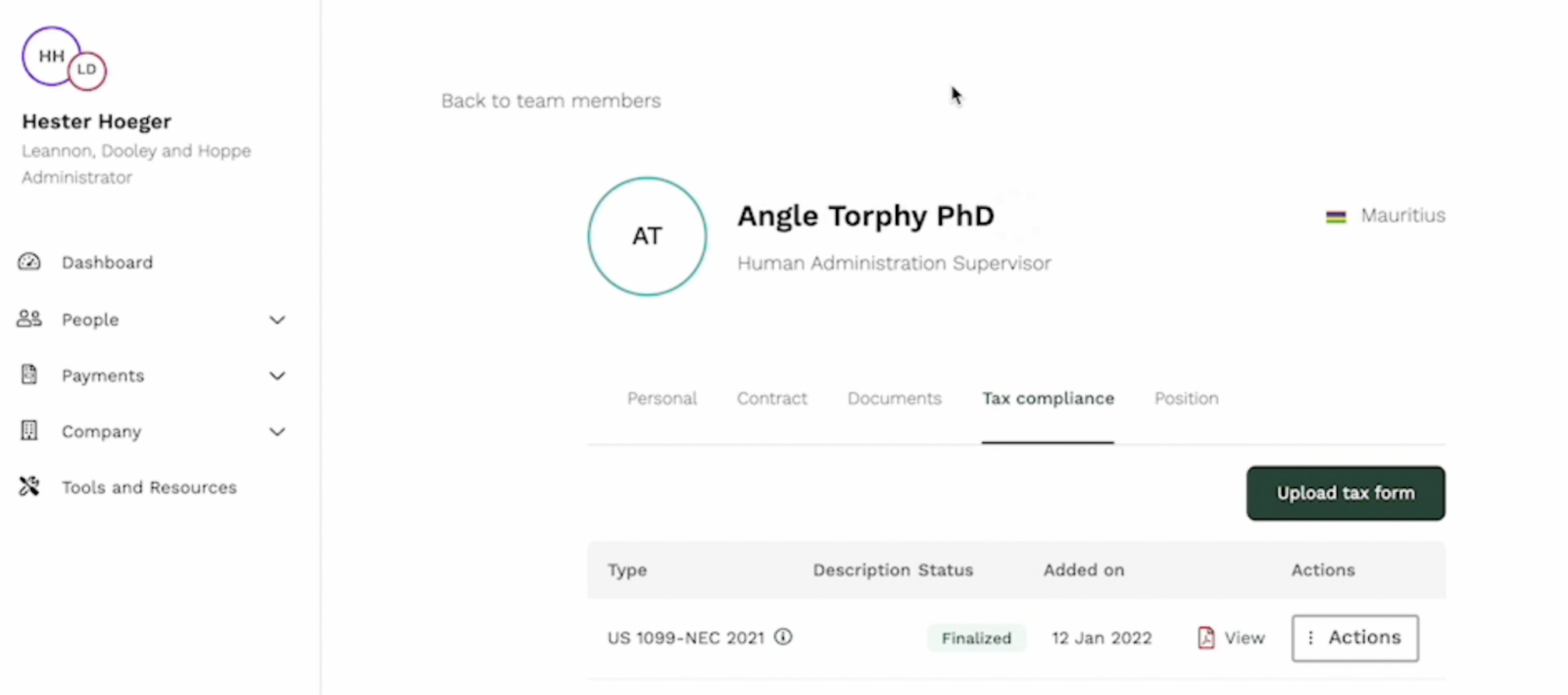1568x695 pixels.
Task: Go to the Position tab
Action: (1186, 398)
